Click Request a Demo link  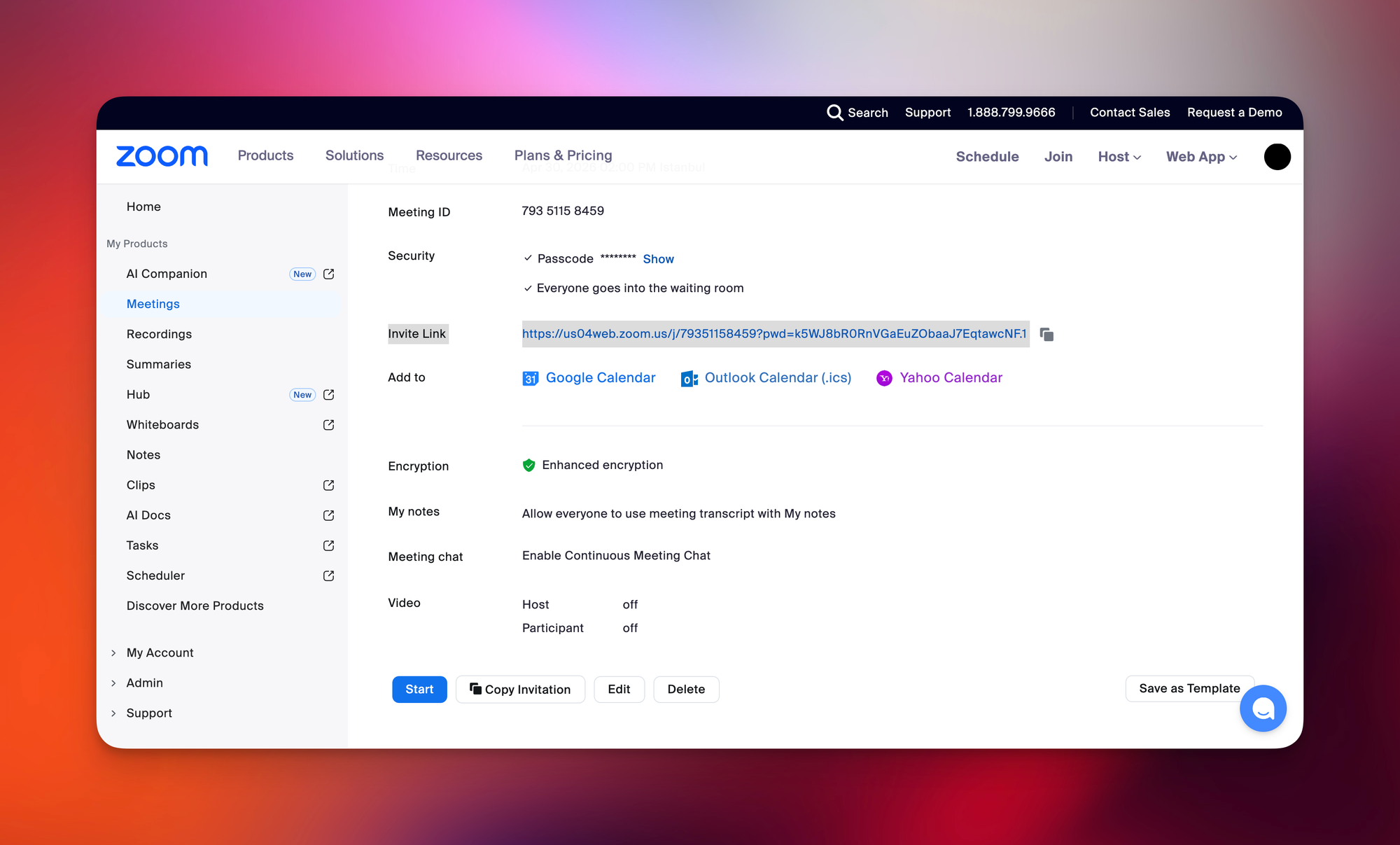(x=1234, y=113)
